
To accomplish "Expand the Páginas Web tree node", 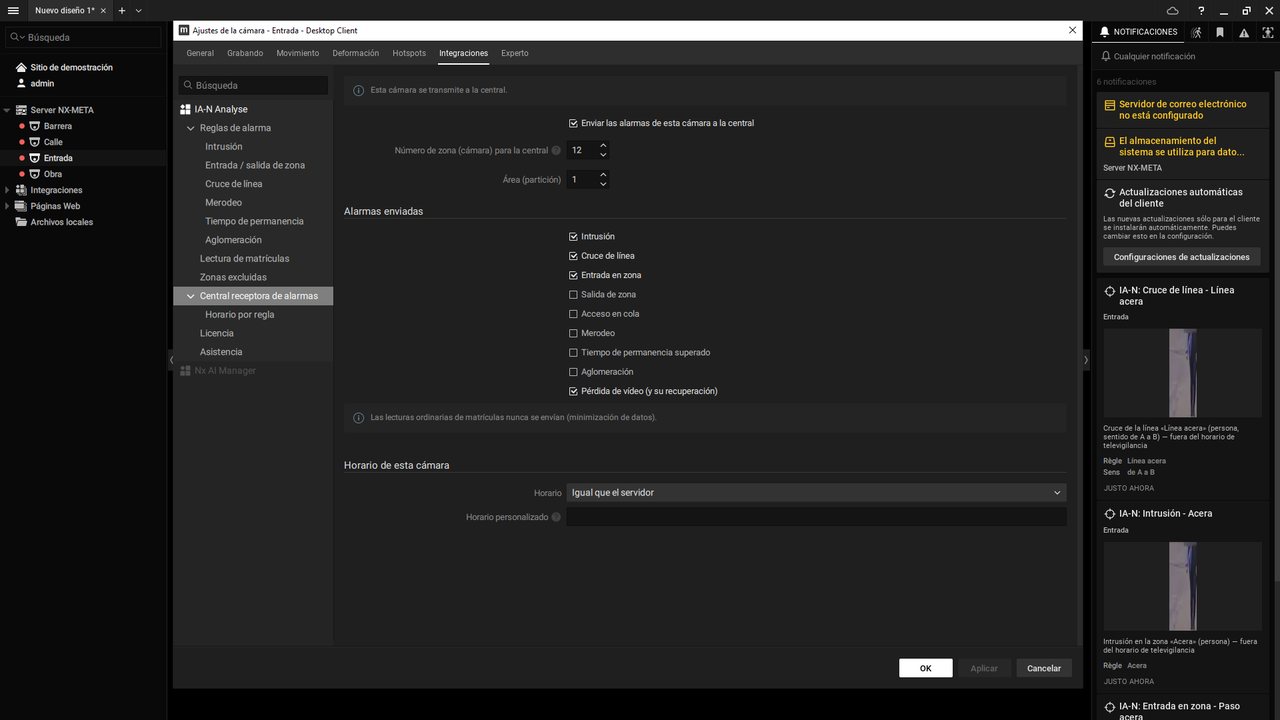I will pyautogui.click(x=7, y=206).
